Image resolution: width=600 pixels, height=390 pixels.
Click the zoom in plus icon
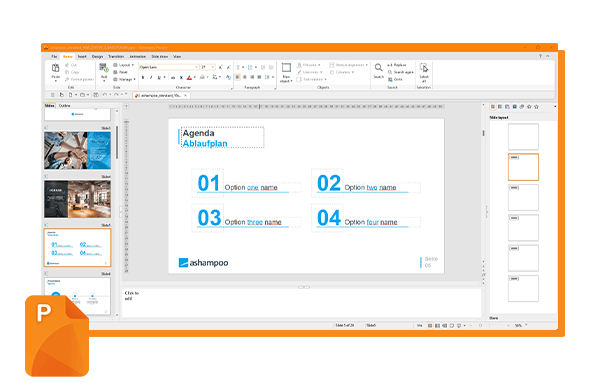point(508,325)
